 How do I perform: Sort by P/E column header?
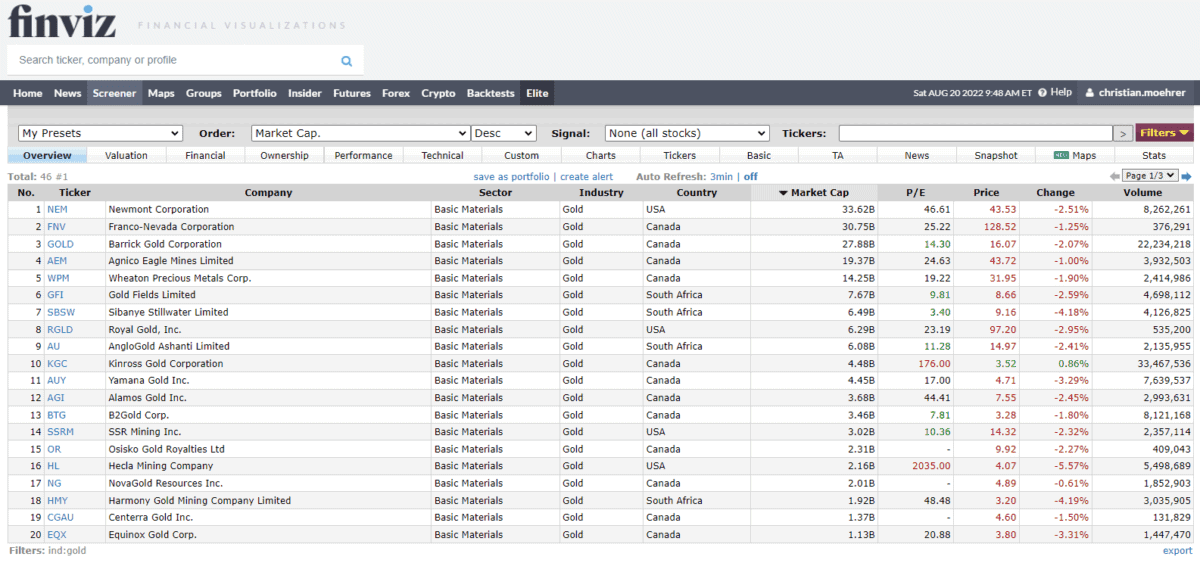pos(916,193)
